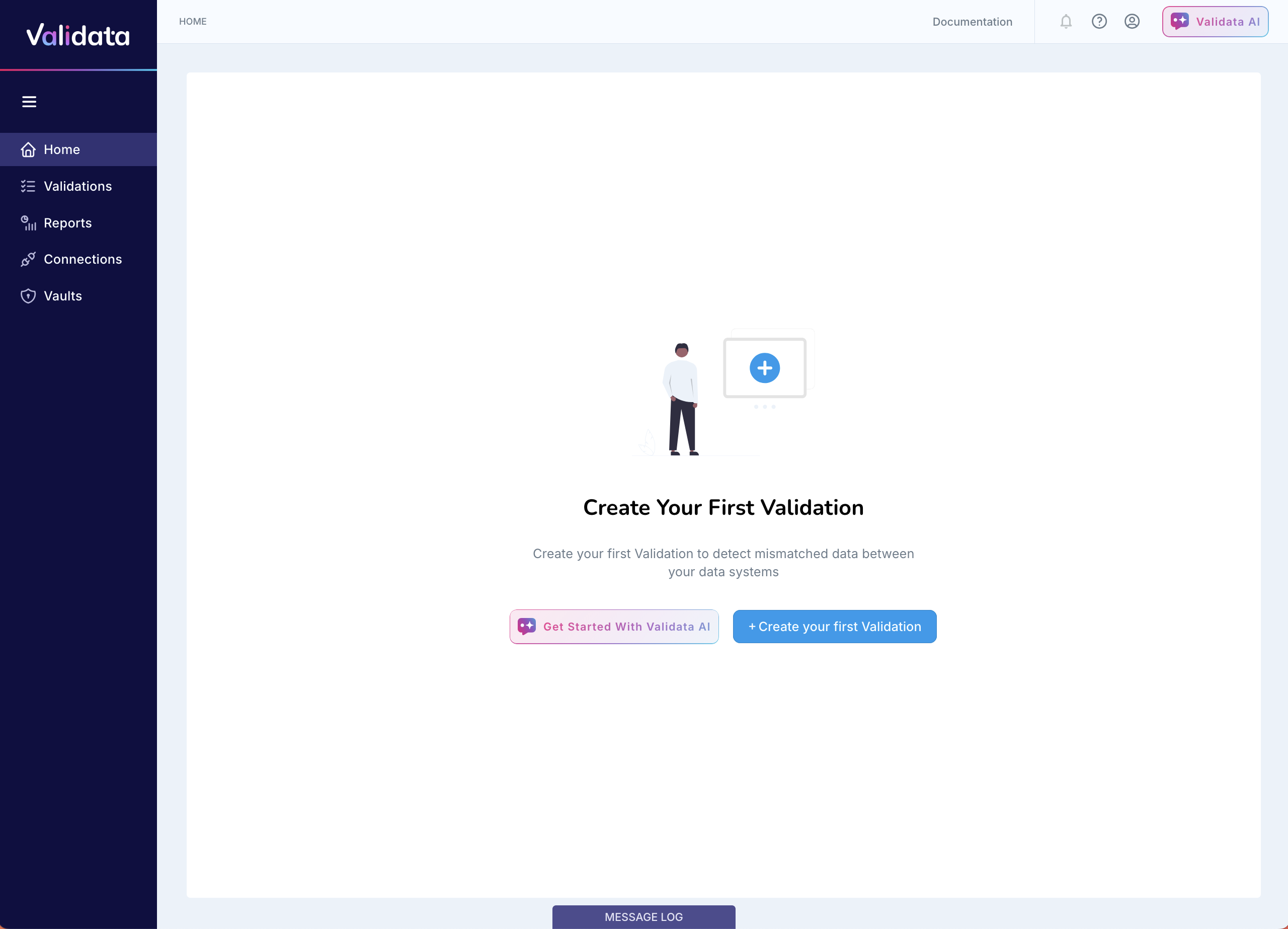Click the notifications bell icon
Viewport: 1288px width, 929px height.
pyautogui.click(x=1066, y=21)
